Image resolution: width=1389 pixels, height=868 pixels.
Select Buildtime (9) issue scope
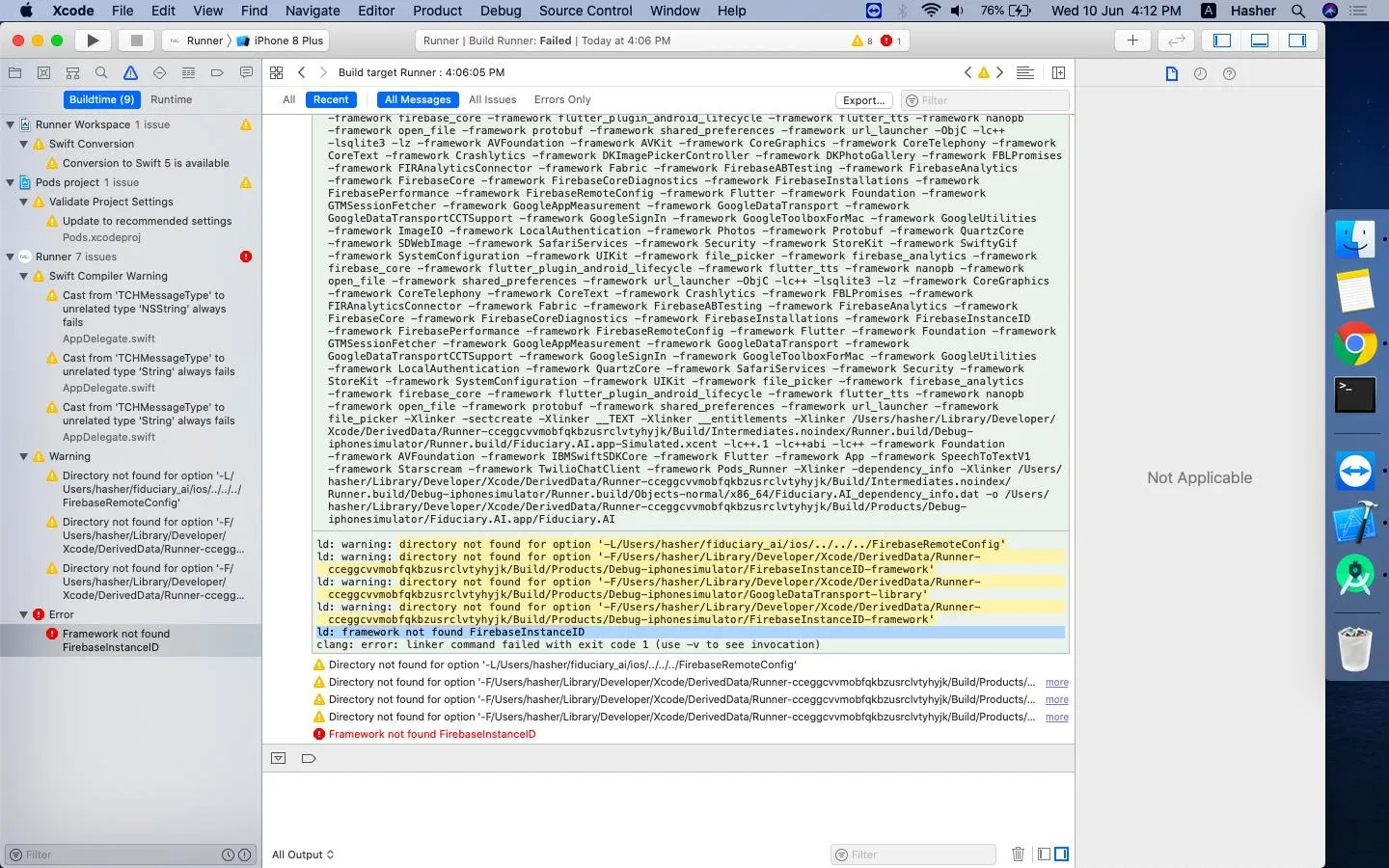click(101, 99)
